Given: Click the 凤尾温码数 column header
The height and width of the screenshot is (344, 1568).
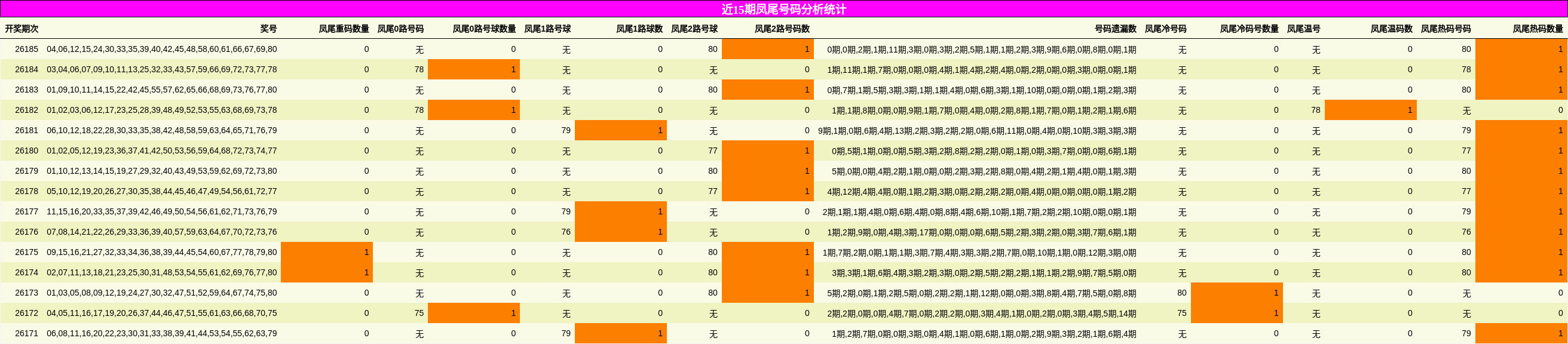Looking at the screenshot, I should (1392, 29).
